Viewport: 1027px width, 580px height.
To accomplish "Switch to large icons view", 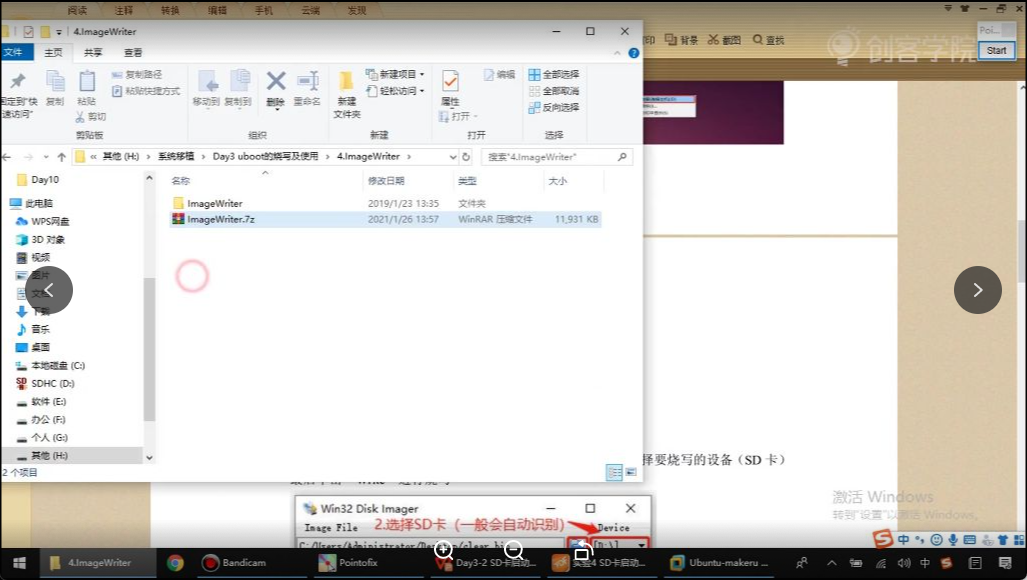I will [x=631, y=473].
